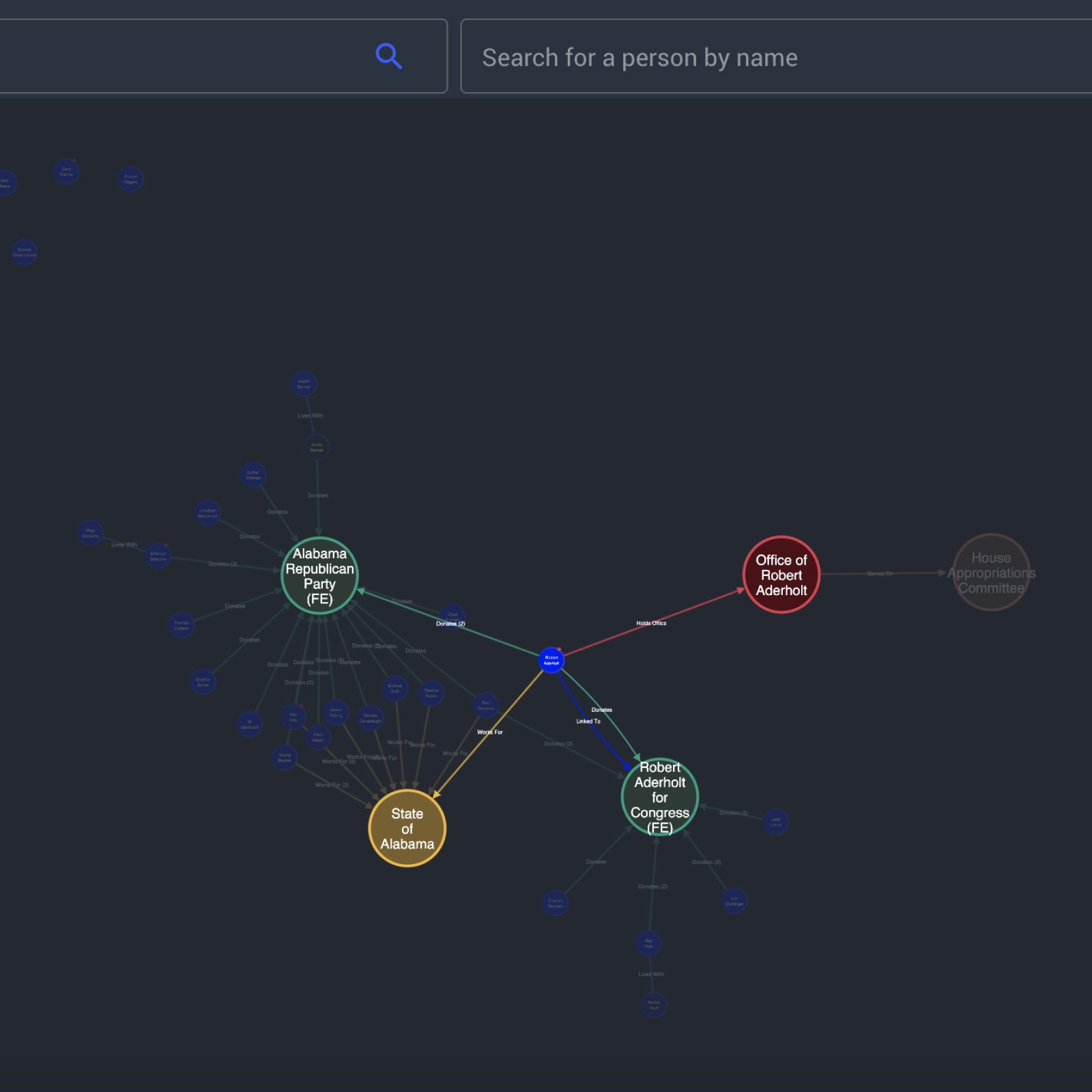Focus the 'Search for a person by name' field
The image size is (1092, 1092).
pyautogui.click(x=777, y=57)
